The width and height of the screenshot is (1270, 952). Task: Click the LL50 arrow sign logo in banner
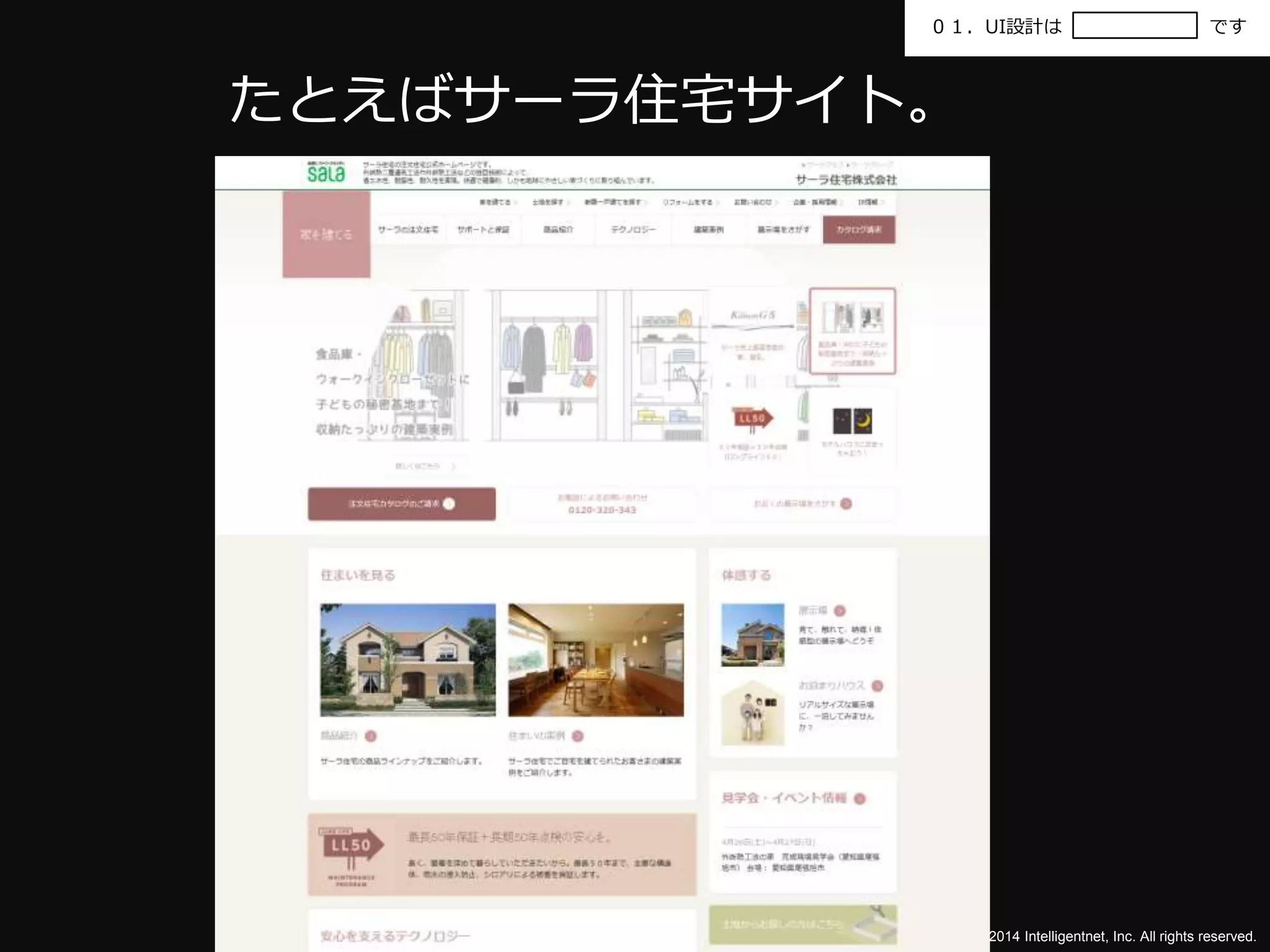pyautogui.click(x=350, y=848)
